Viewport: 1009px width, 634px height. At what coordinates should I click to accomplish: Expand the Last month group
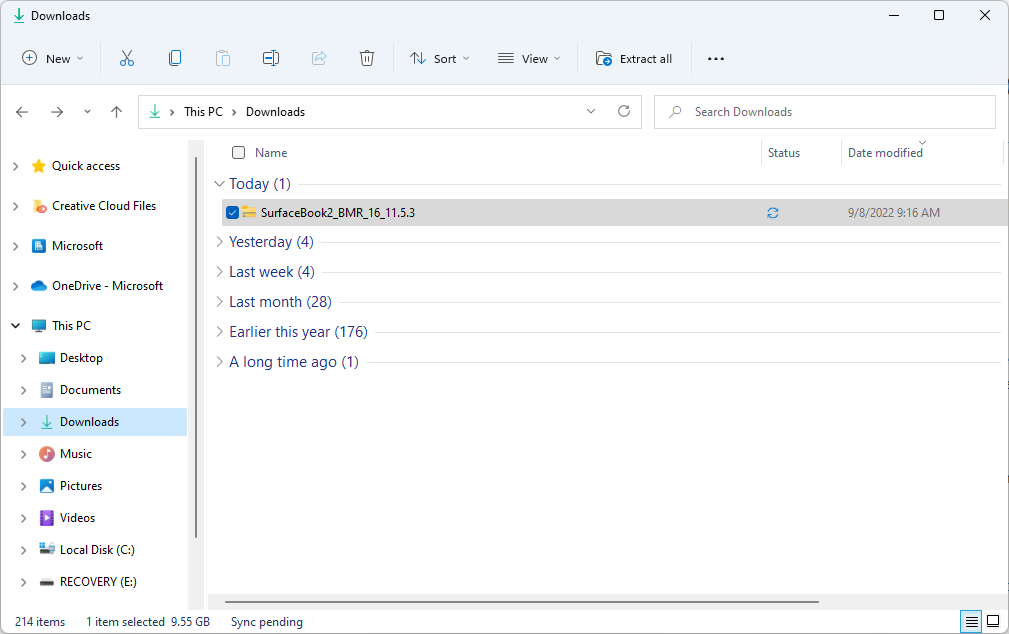tap(219, 301)
